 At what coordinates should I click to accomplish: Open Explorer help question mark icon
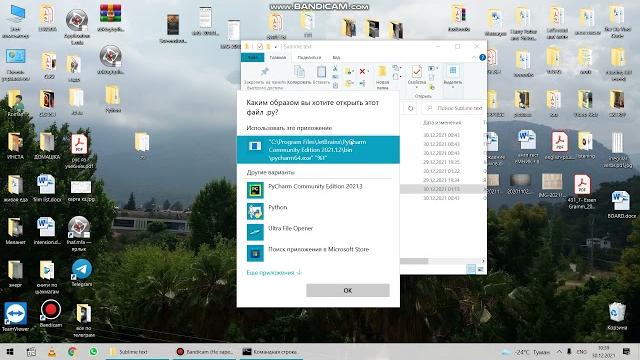click(482, 58)
